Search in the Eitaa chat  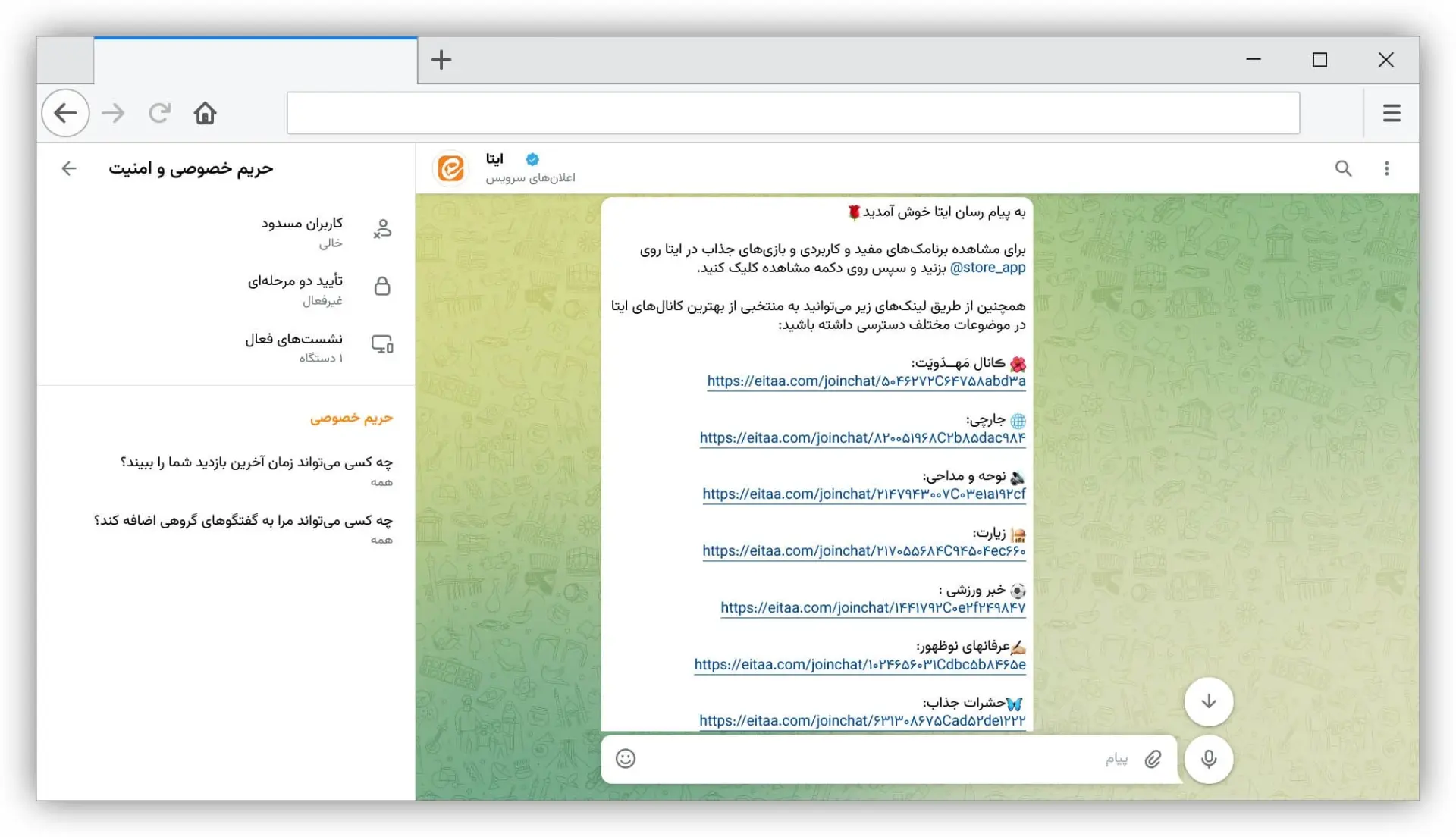tap(1343, 168)
